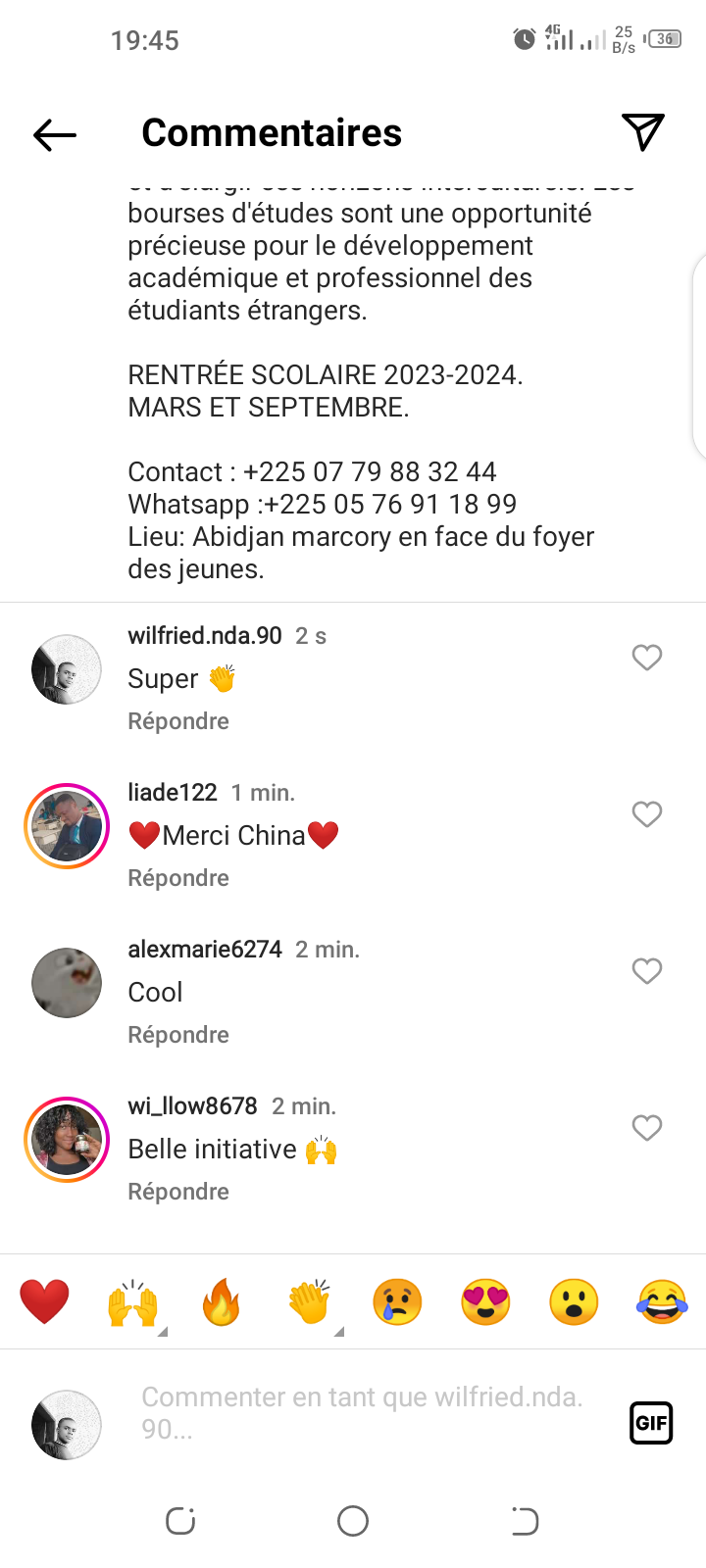Open wi_llow8678's profile picture story
This screenshot has width=706, height=1568.
(67, 1140)
